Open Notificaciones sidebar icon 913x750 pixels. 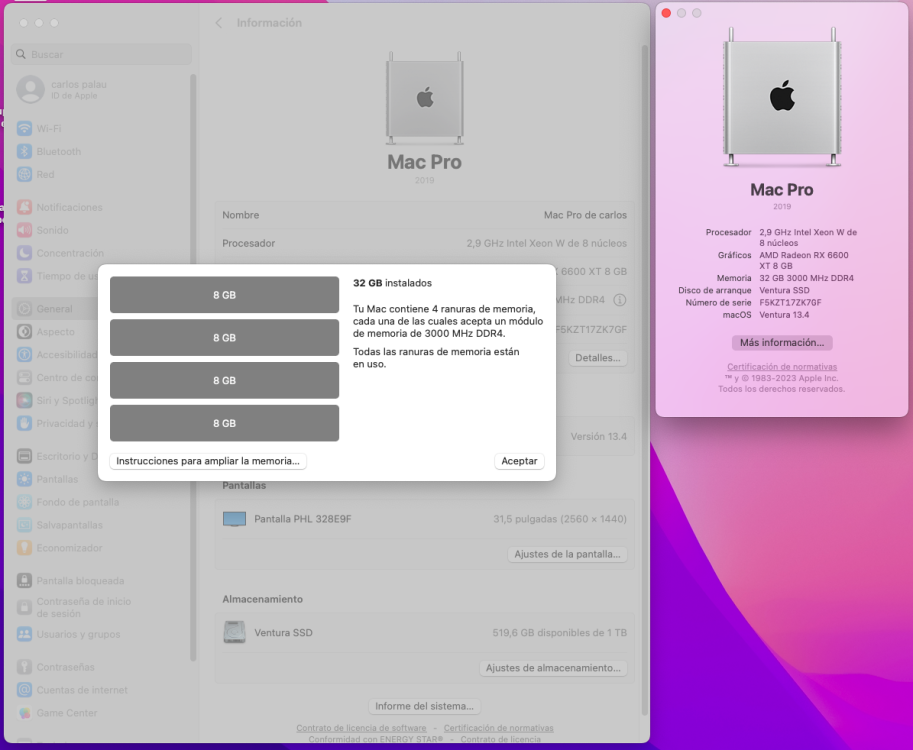24,207
